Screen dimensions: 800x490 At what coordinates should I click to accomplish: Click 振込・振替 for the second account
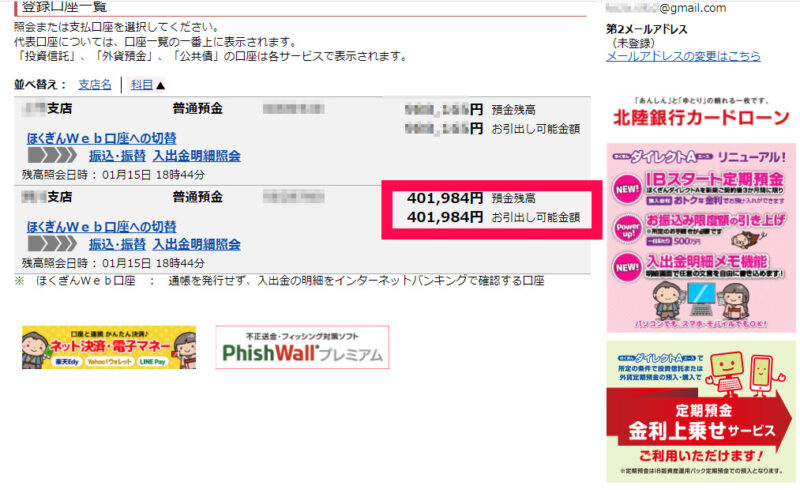(x=117, y=244)
